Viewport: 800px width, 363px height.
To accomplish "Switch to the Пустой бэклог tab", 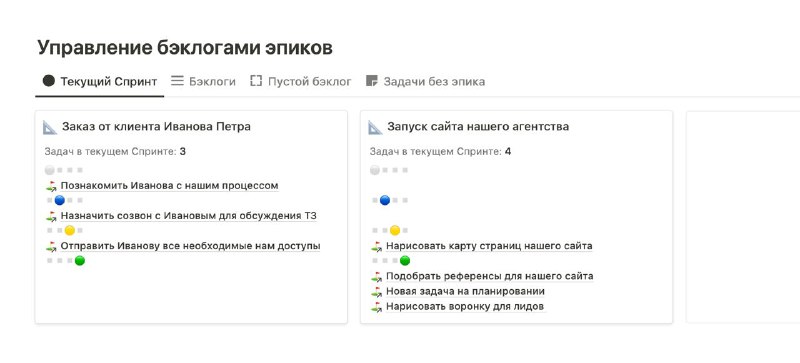I will (301, 82).
